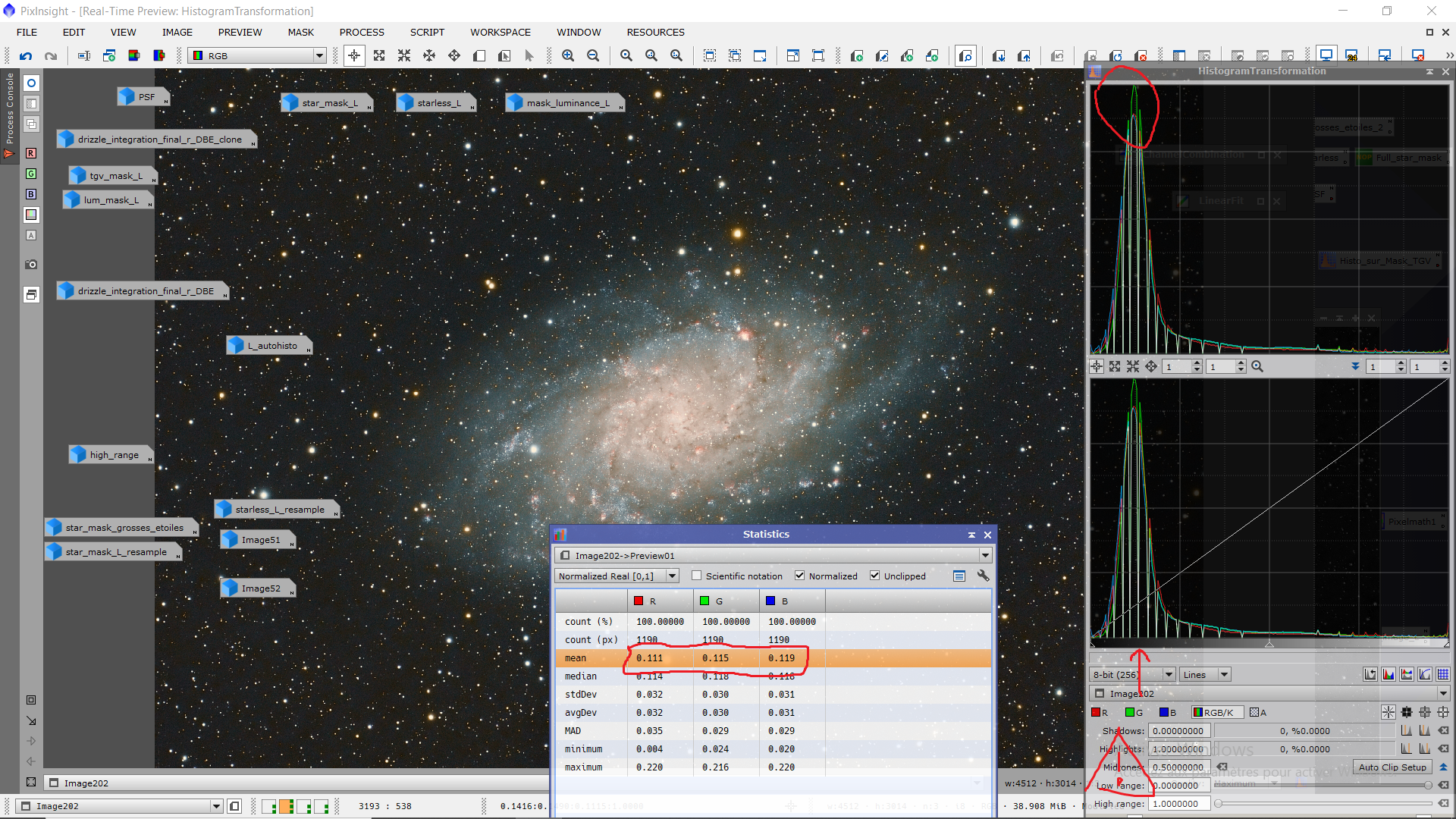Click the High range slider handle
The width and height of the screenshot is (1456, 819).
1218,804
